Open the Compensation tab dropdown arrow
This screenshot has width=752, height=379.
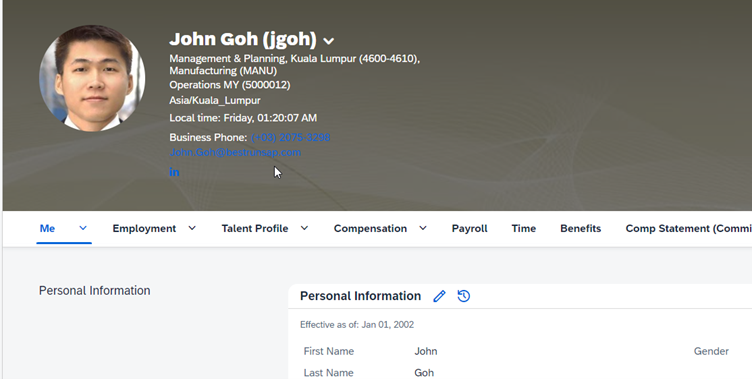[x=423, y=228]
